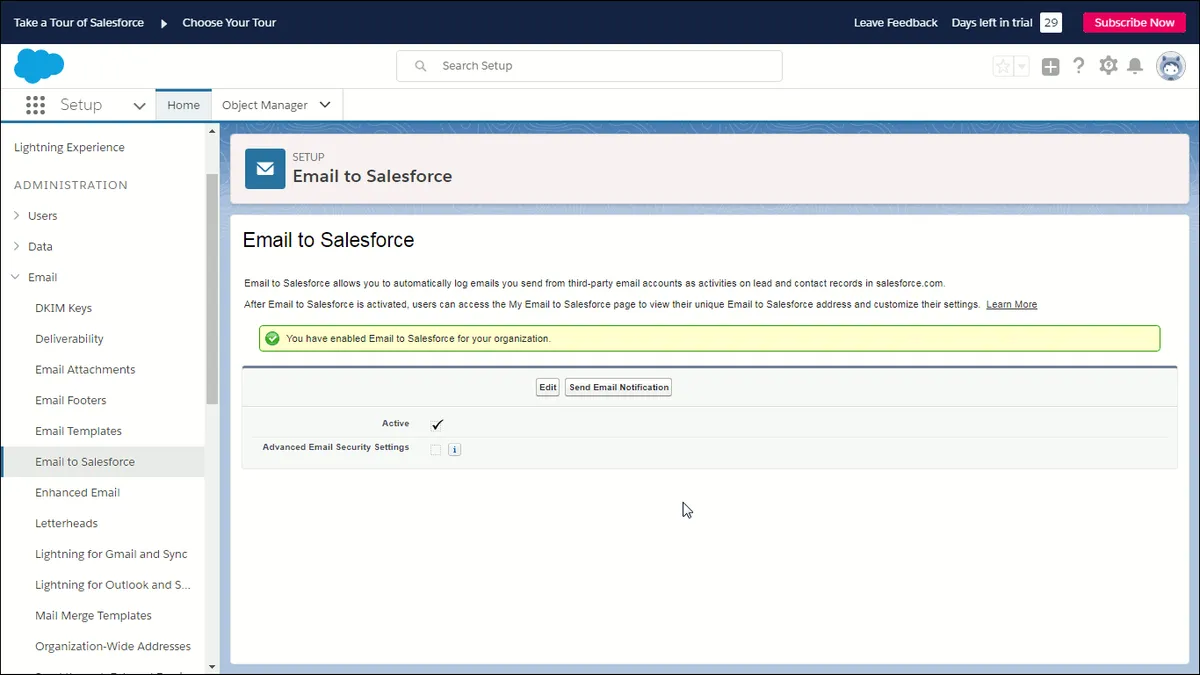Open the Setup app menu chevron
The width and height of the screenshot is (1200, 675).
click(x=139, y=106)
